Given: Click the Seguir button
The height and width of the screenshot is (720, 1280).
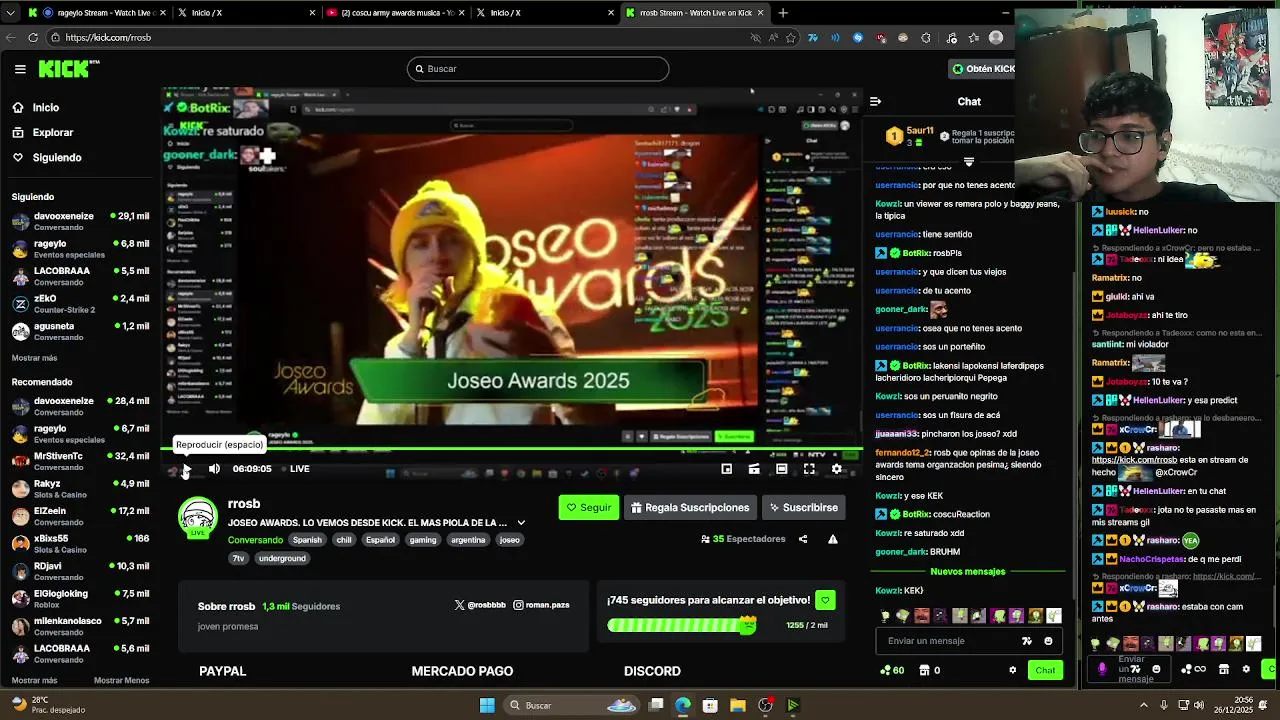Looking at the screenshot, I should coord(589,508).
